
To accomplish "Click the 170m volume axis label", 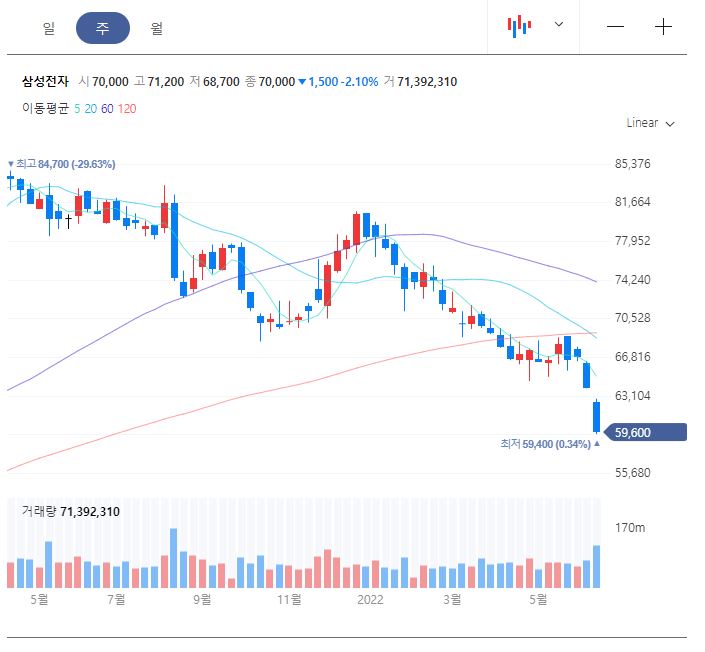I will pyautogui.click(x=630, y=527).
